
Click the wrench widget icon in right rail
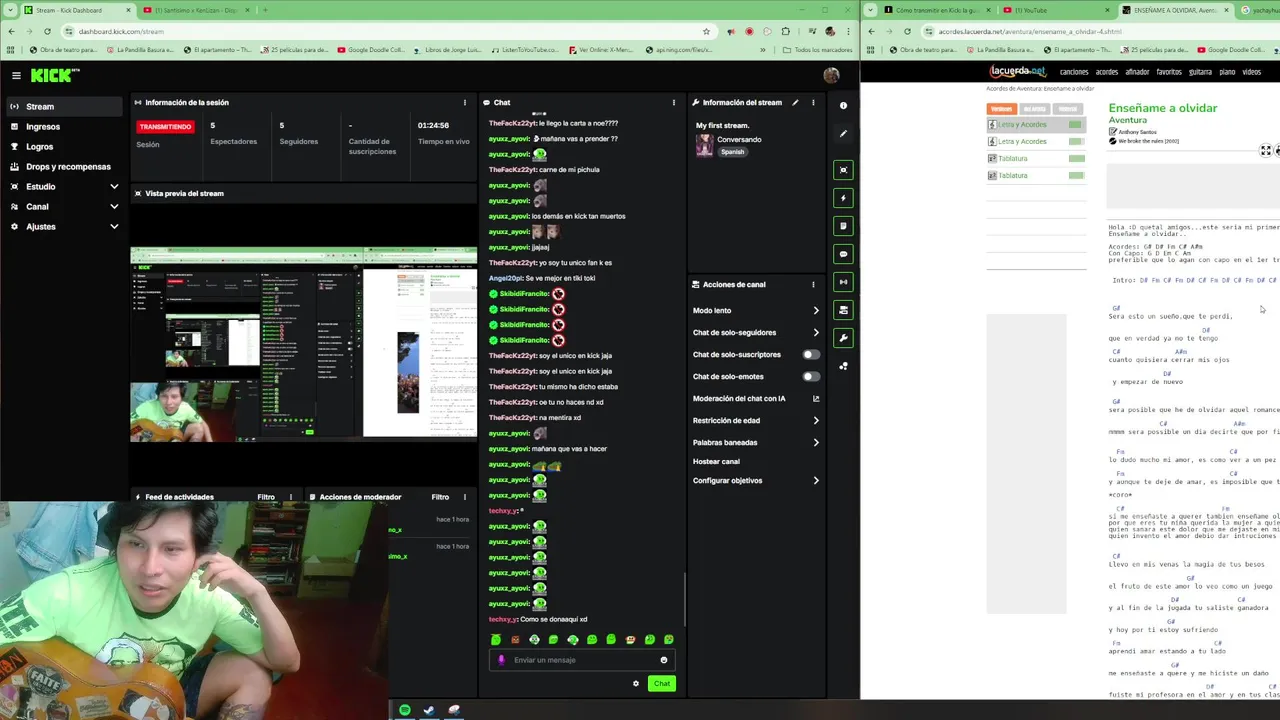pyautogui.click(x=843, y=338)
